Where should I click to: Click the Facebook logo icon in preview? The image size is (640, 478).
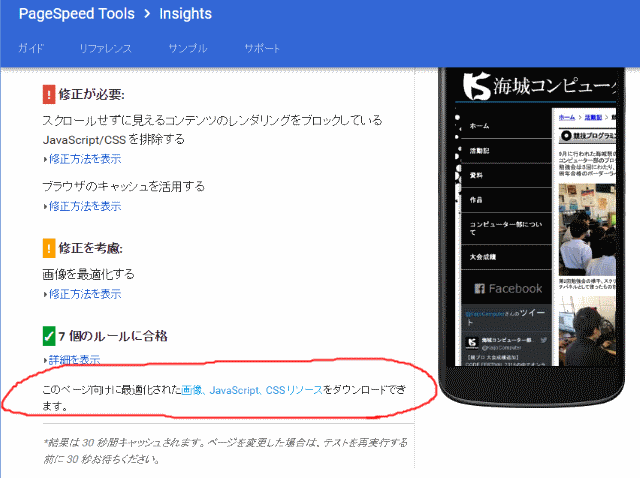tap(480, 289)
